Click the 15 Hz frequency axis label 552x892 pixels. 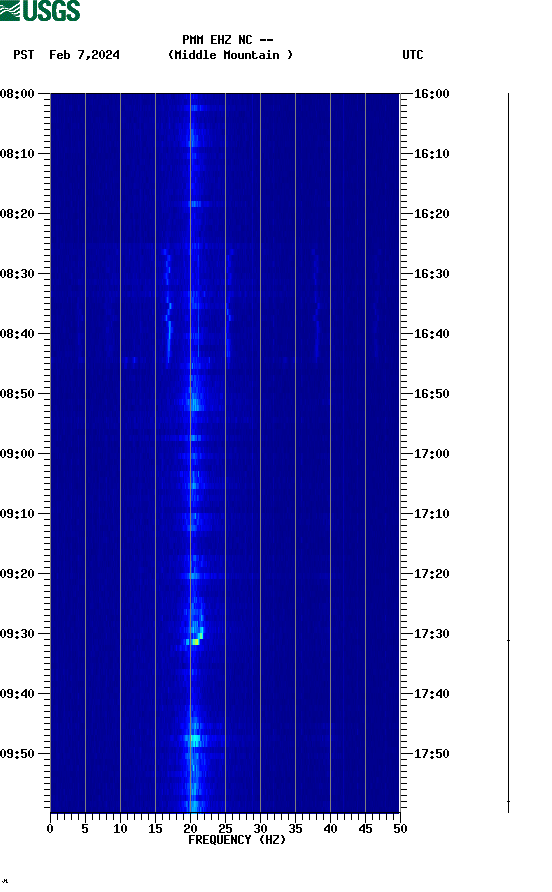(x=155, y=829)
